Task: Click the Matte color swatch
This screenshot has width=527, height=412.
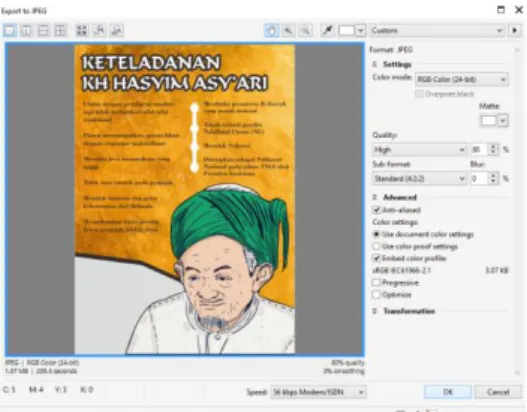Action: tap(488, 120)
